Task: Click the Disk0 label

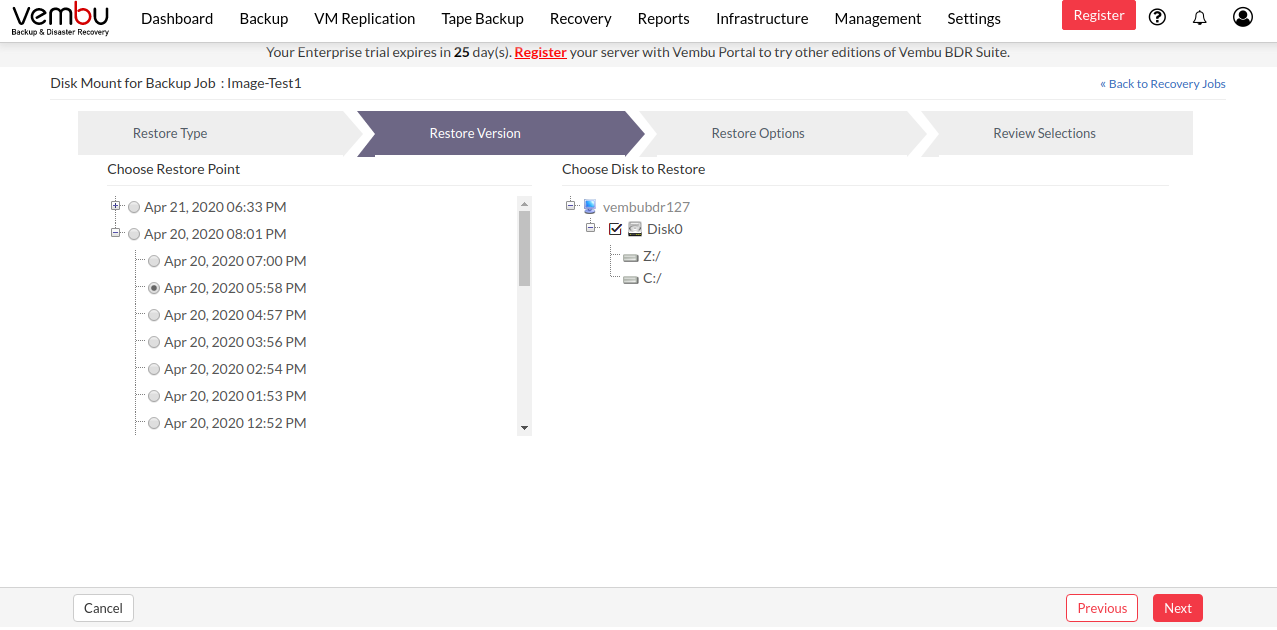Action: coord(665,229)
